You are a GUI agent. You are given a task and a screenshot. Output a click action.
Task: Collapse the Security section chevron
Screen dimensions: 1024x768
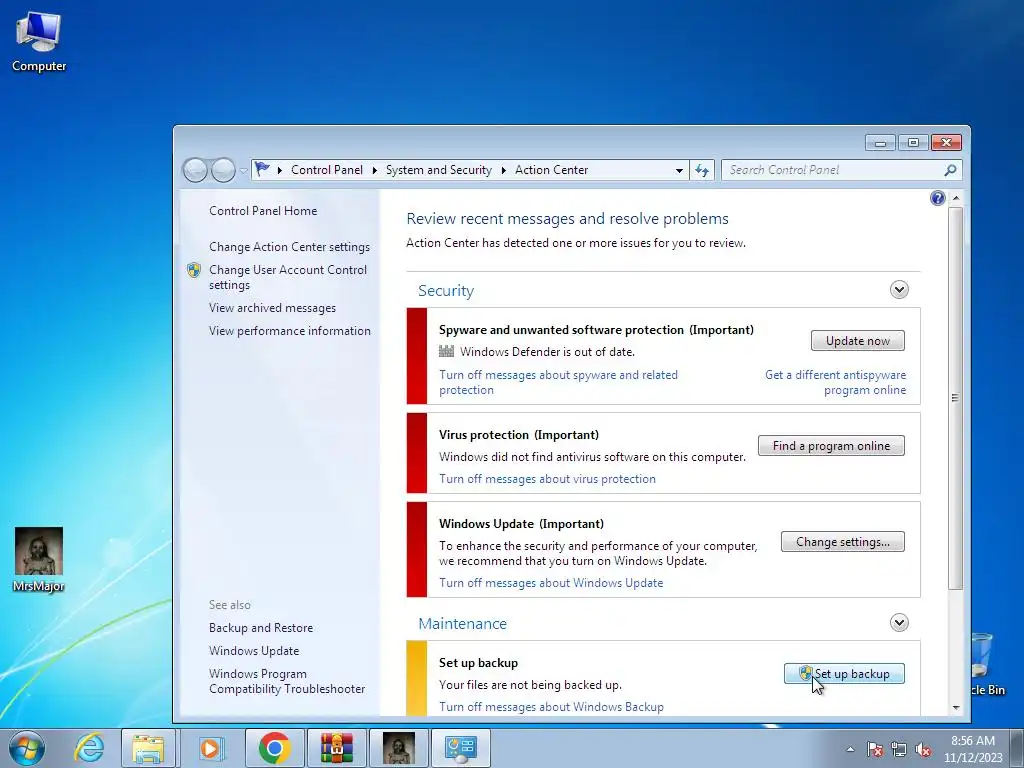coord(899,289)
